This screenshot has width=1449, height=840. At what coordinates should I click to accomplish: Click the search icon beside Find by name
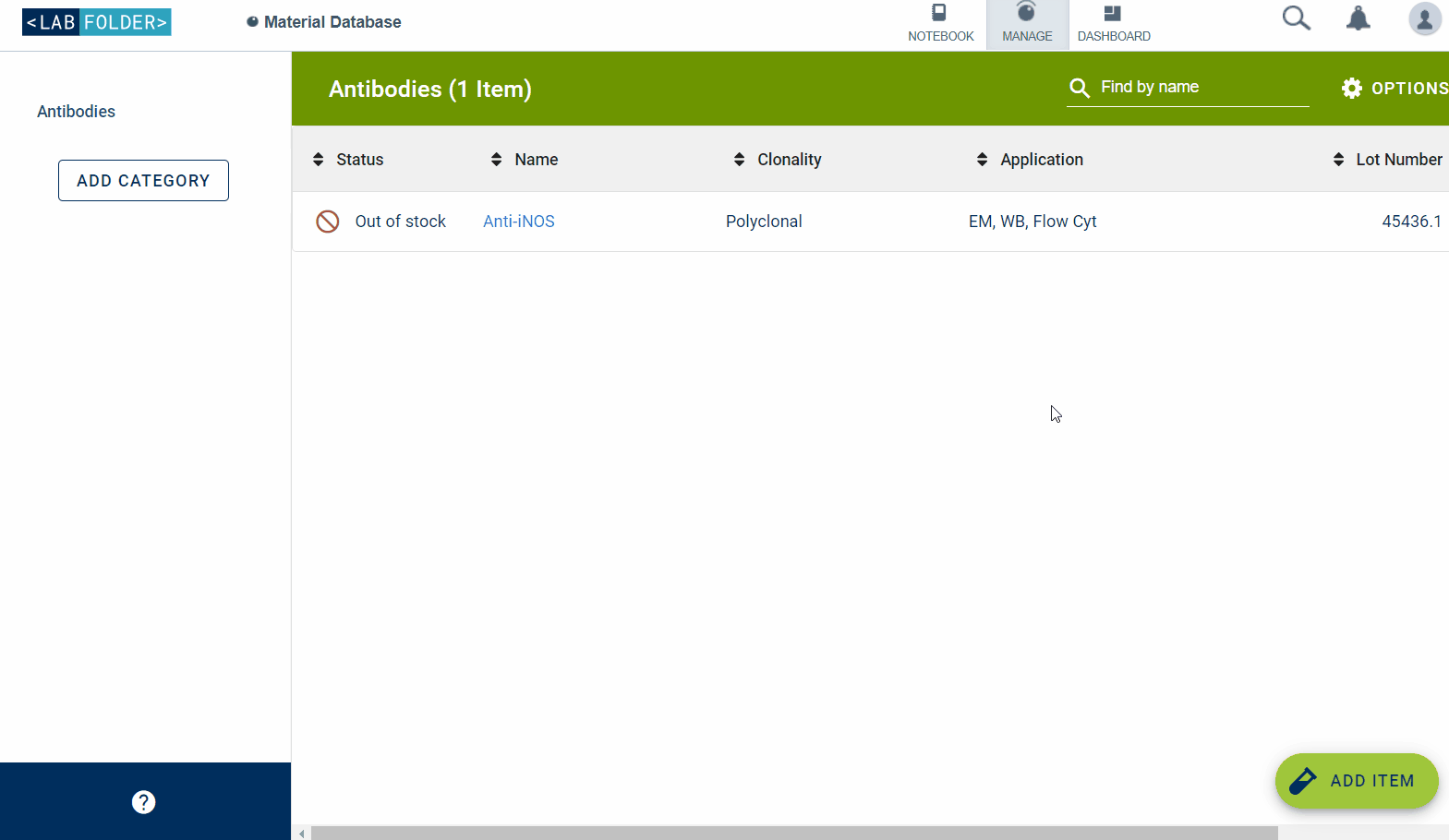click(x=1080, y=88)
